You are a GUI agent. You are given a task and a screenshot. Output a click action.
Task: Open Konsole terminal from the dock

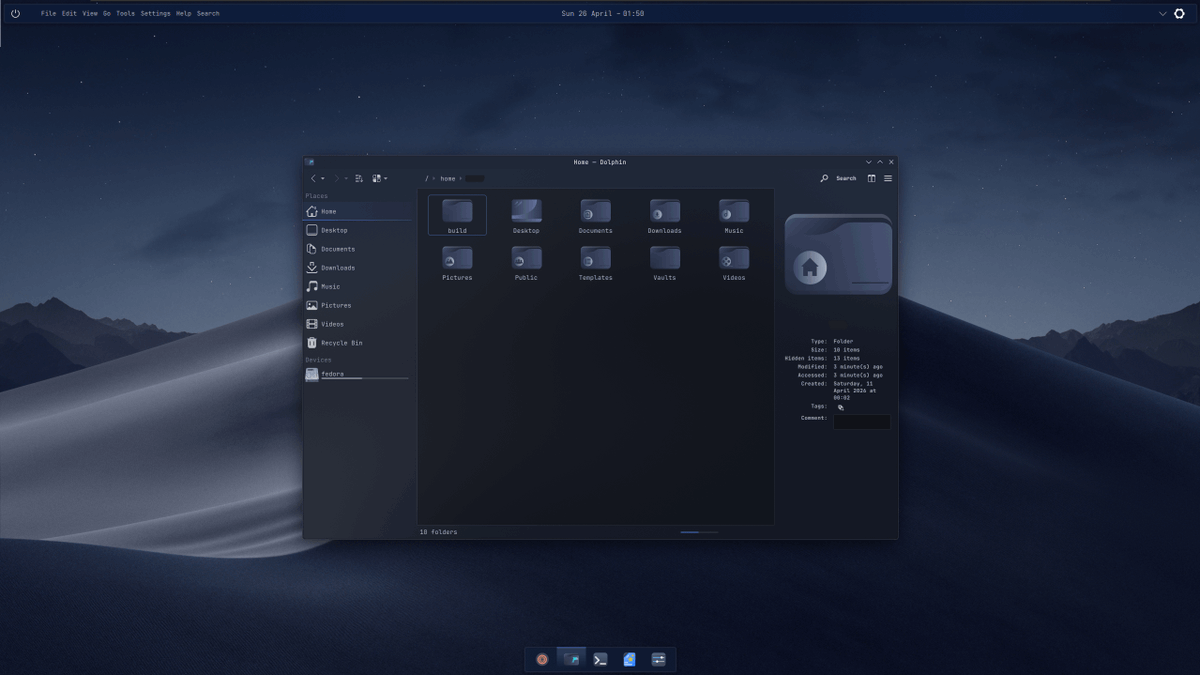pos(600,659)
